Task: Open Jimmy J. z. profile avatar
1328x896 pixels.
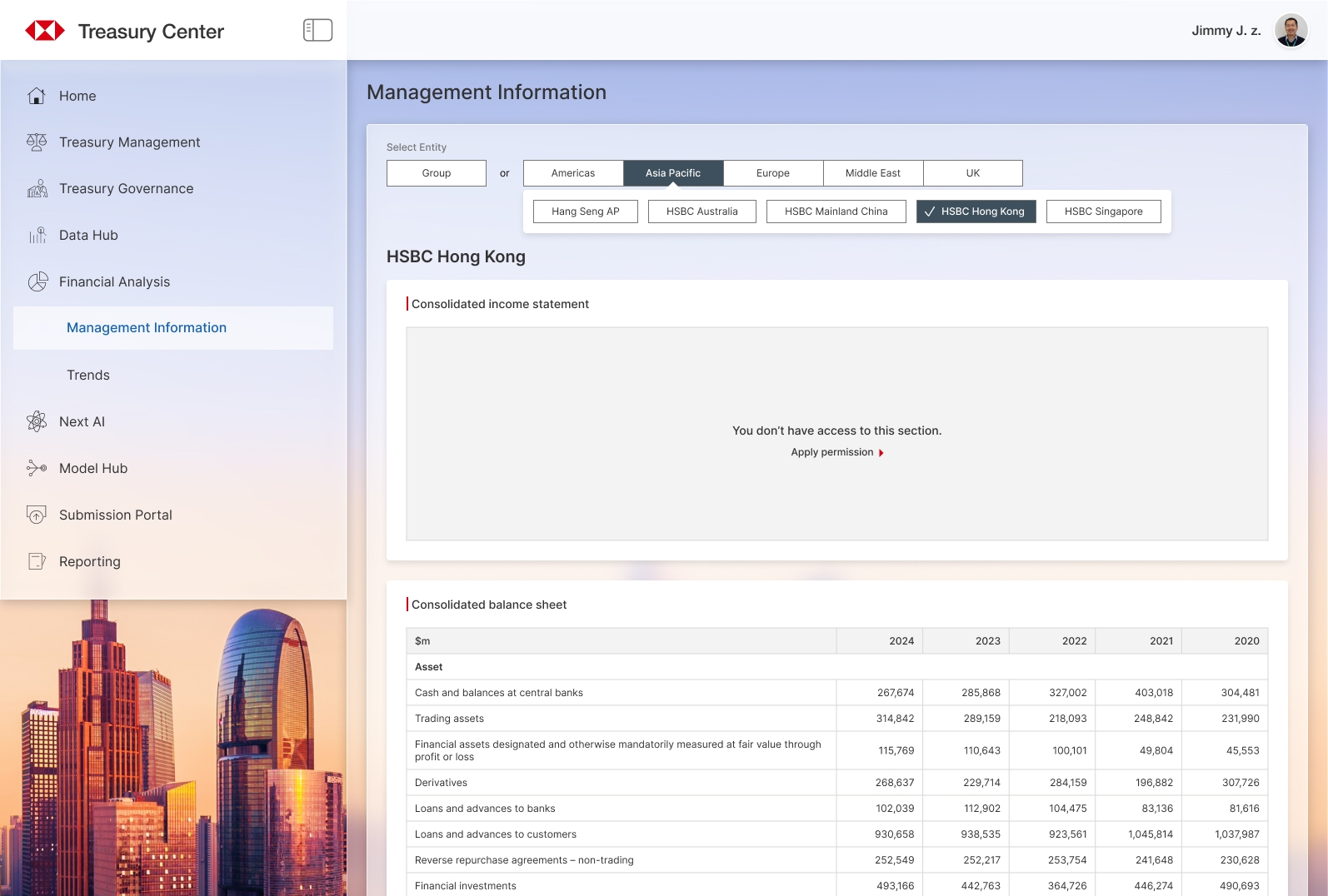Action: click(1291, 31)
